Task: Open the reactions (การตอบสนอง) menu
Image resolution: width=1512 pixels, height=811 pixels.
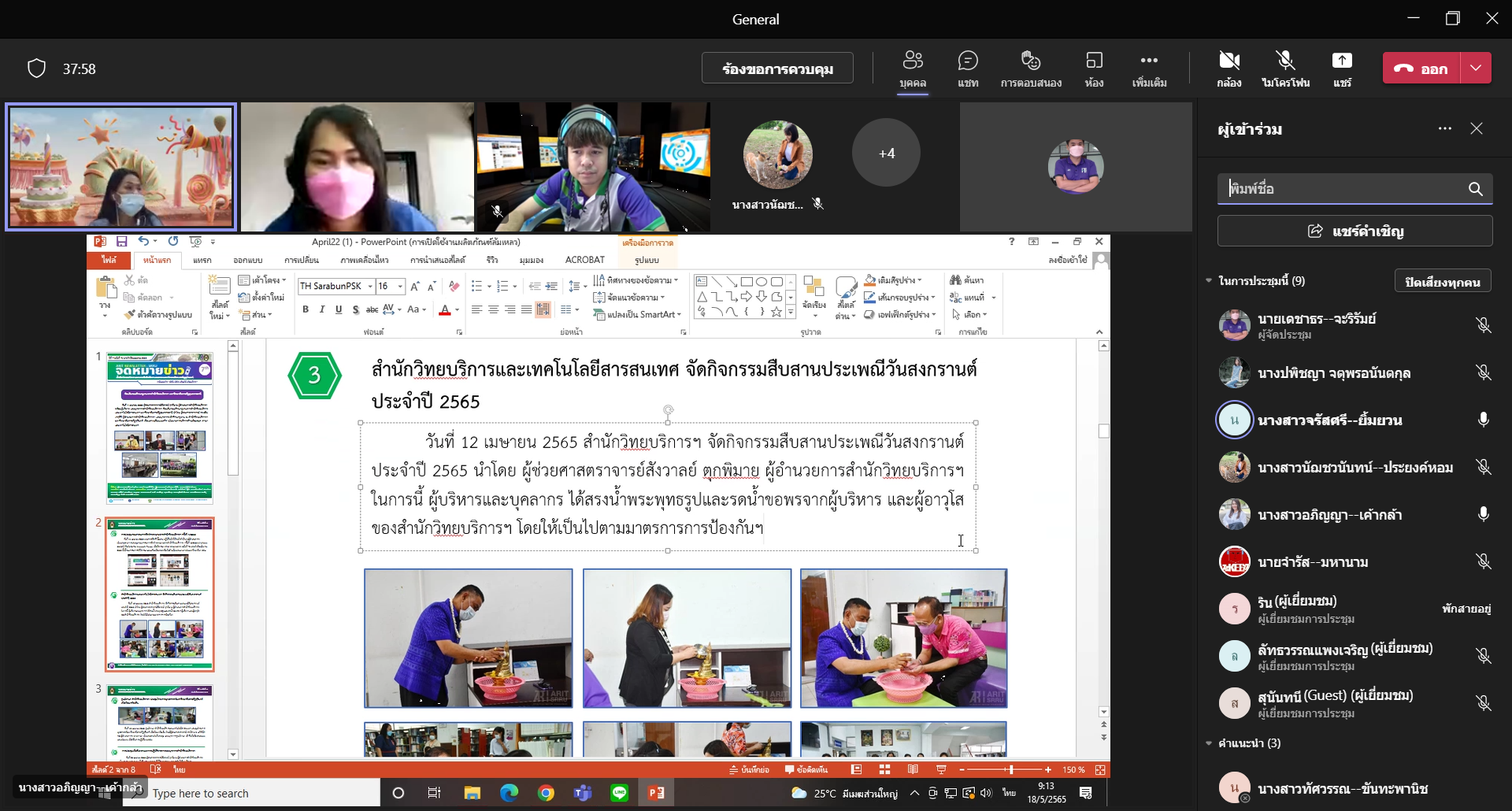Action: (x=1031, y=69)
